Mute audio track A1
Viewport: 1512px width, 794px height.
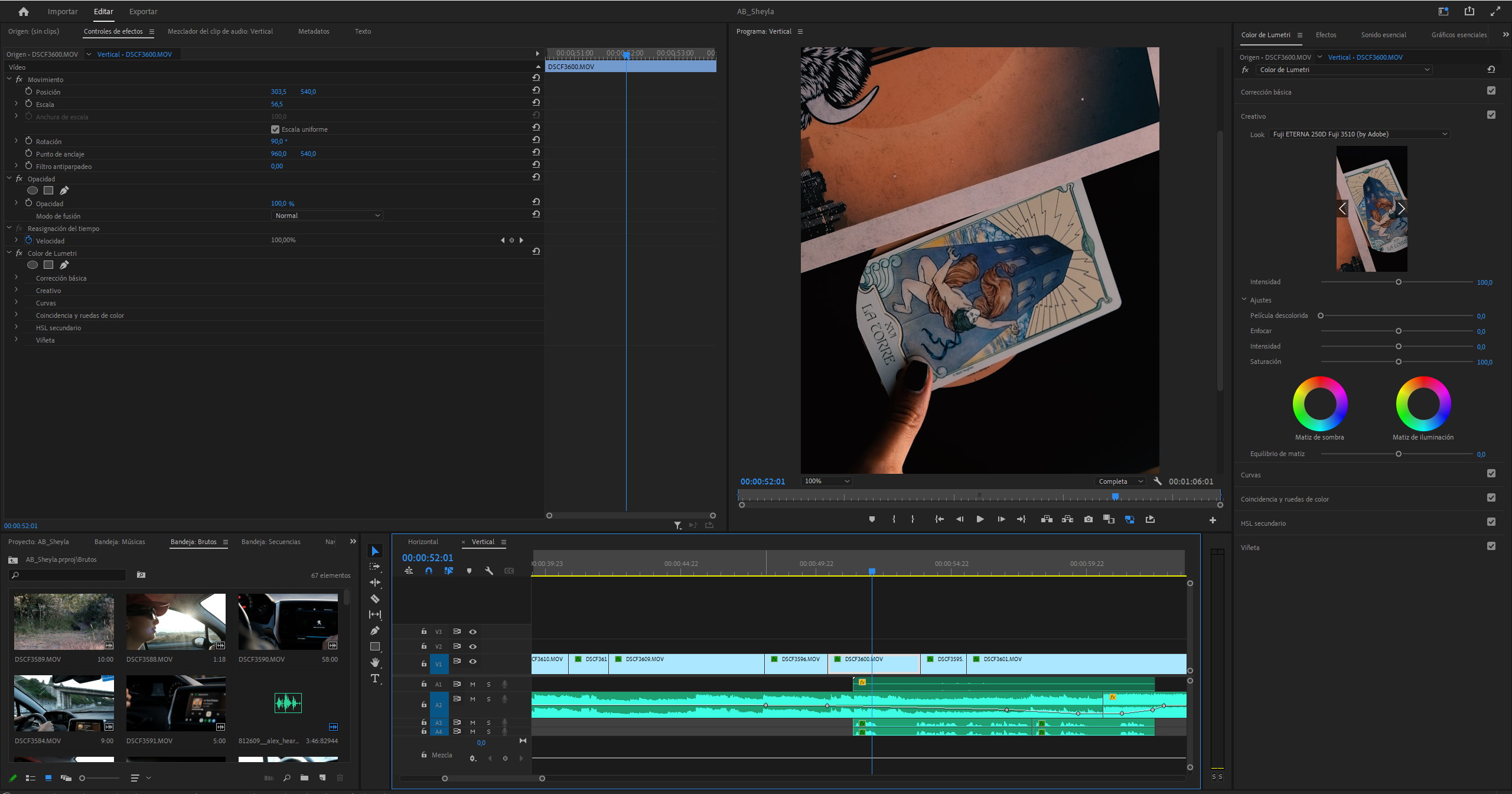(x=472, y=684)
